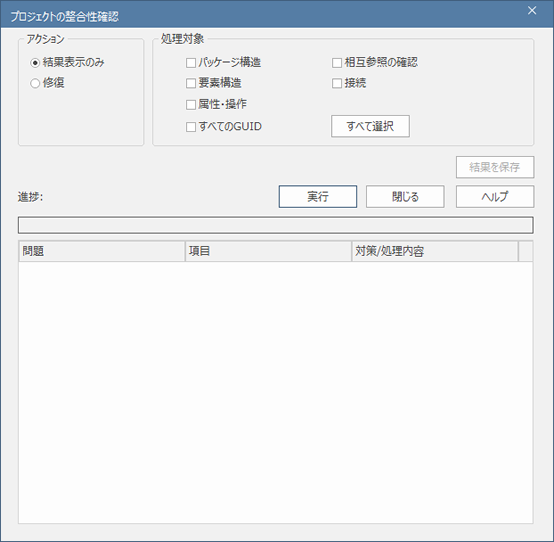Click the 進捗 progress bar

[276, 225]
